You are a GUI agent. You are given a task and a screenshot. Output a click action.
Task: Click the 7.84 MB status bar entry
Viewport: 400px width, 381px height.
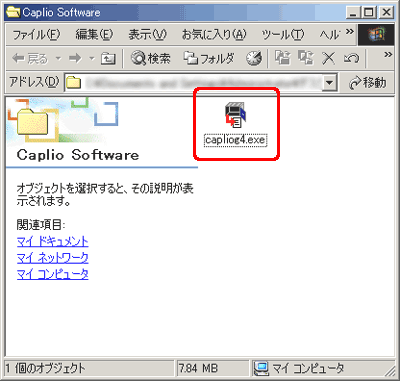[x=198, y=368]
